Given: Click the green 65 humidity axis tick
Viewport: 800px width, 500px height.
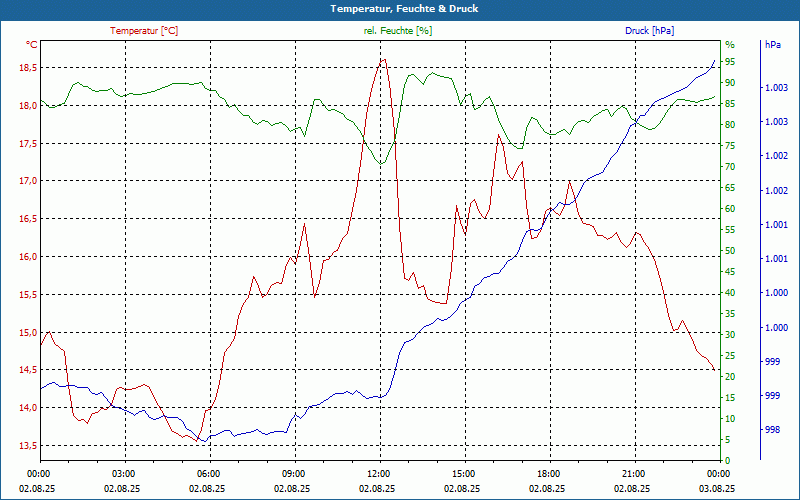Looking at the screenshot, I should pyautogui.click(x=730, y=188).
